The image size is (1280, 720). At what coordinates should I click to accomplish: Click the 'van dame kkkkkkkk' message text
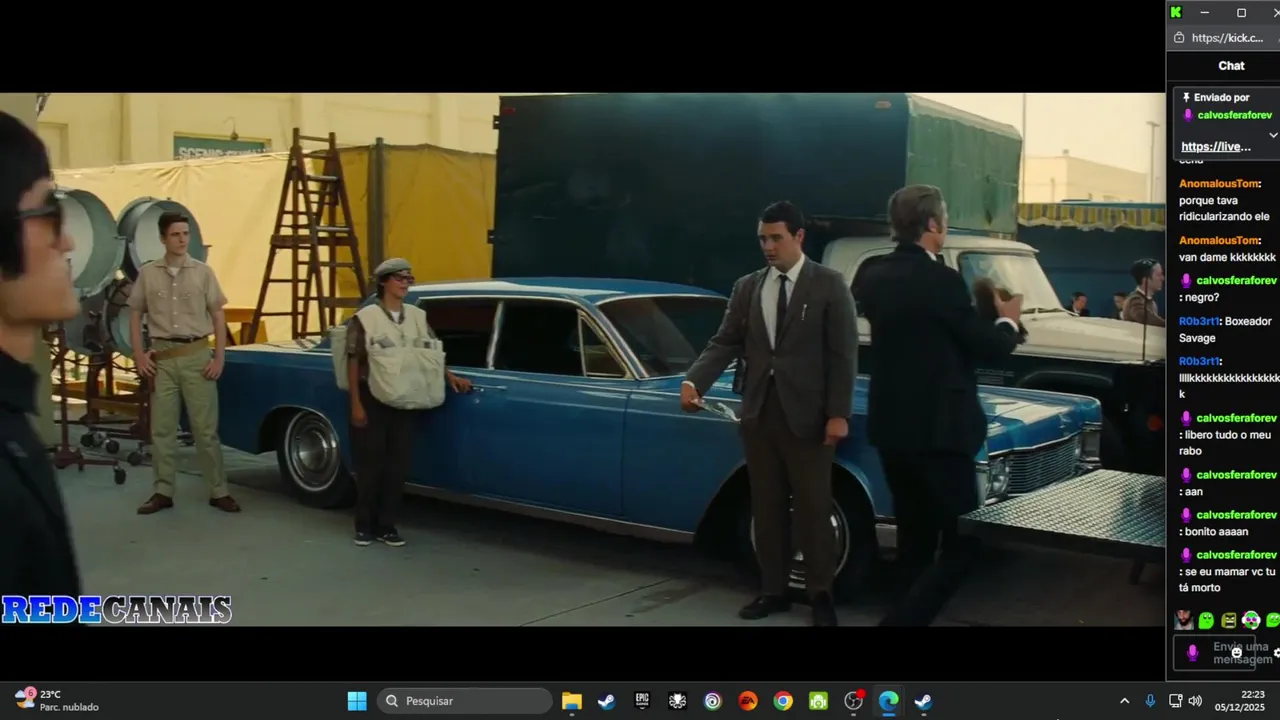(x=1227, y=257)
